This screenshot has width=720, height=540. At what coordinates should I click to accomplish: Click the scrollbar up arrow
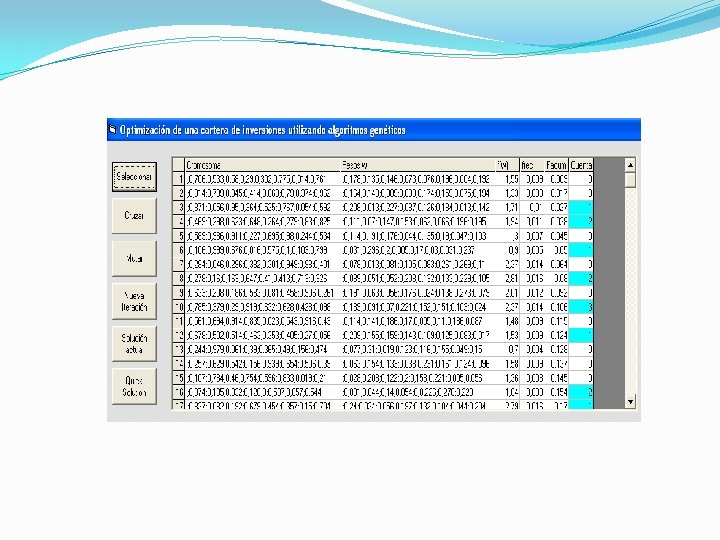pos(630,164)
